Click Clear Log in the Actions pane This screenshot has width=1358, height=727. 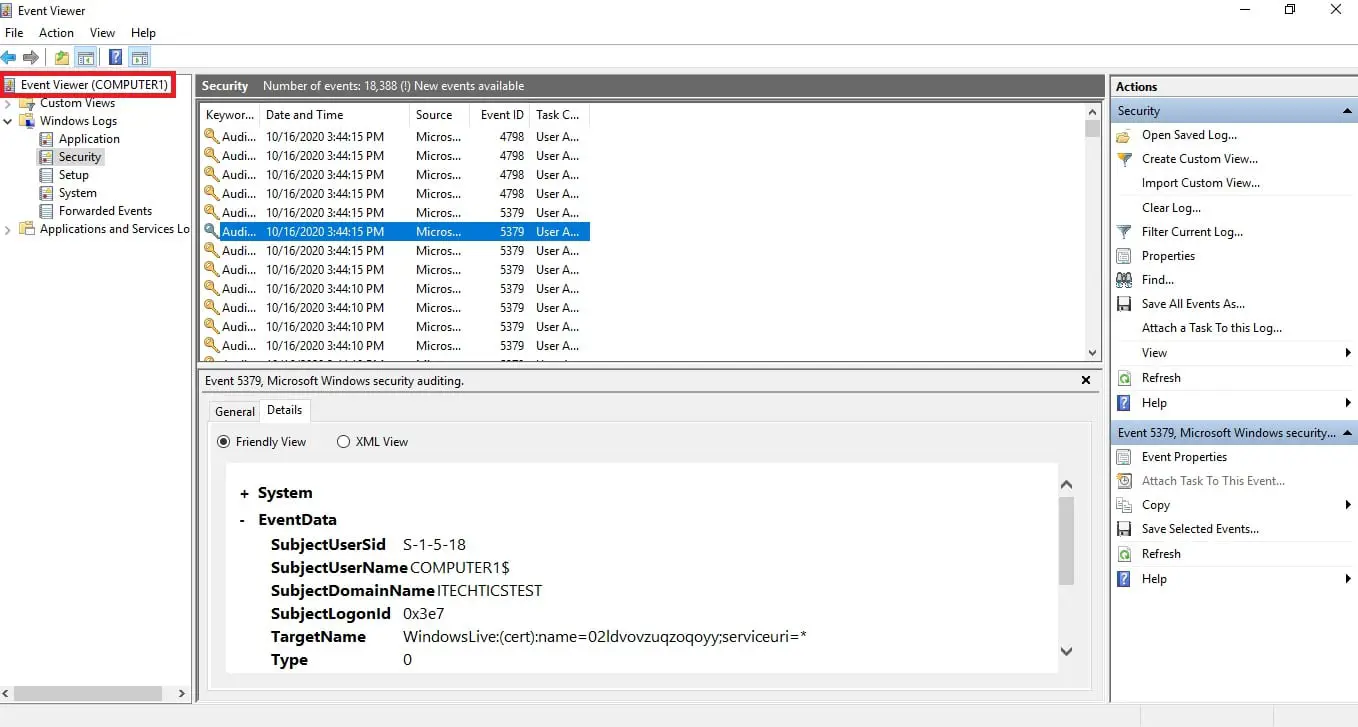pos(1172,207)
